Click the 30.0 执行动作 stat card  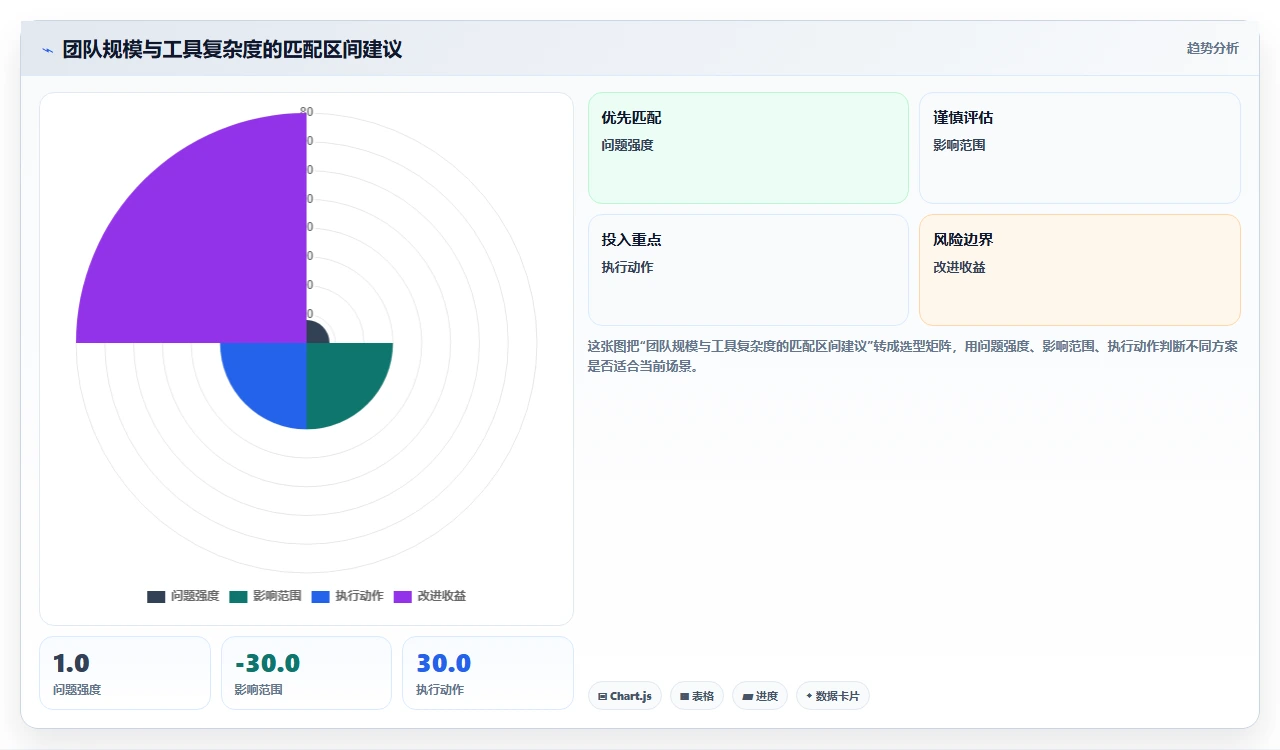coord(488,673)
